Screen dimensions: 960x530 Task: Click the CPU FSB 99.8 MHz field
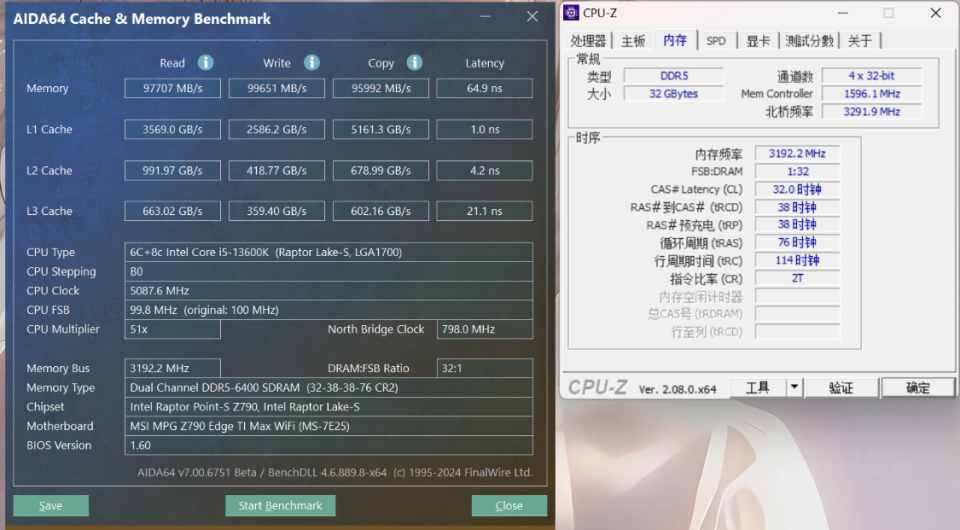click(x=329, y=310)
